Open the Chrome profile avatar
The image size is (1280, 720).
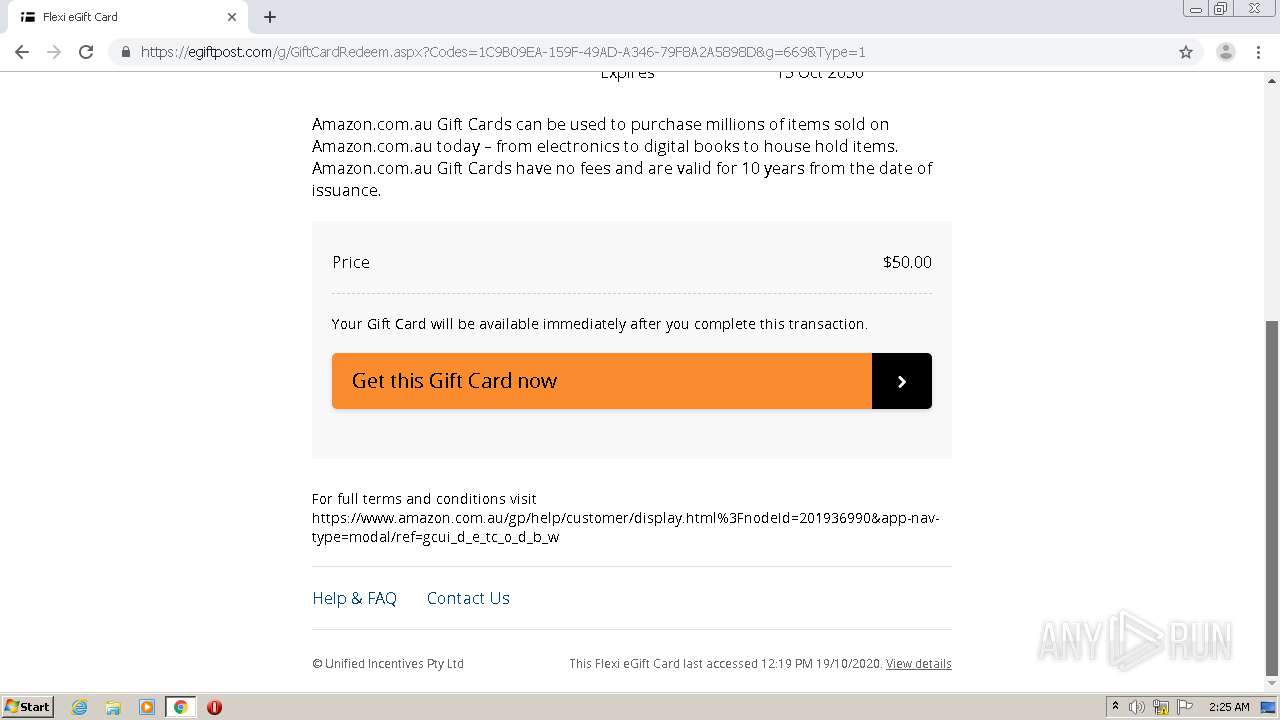click(x=1225, y=52)
